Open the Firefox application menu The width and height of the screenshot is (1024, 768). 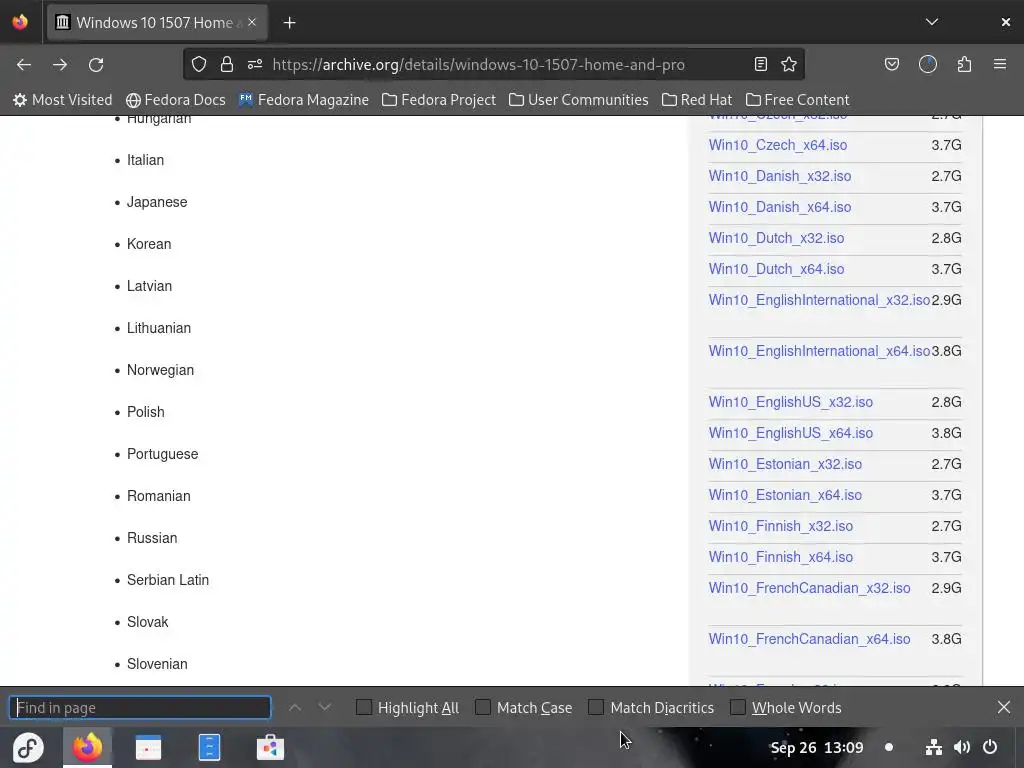(x=1000, y=64)
